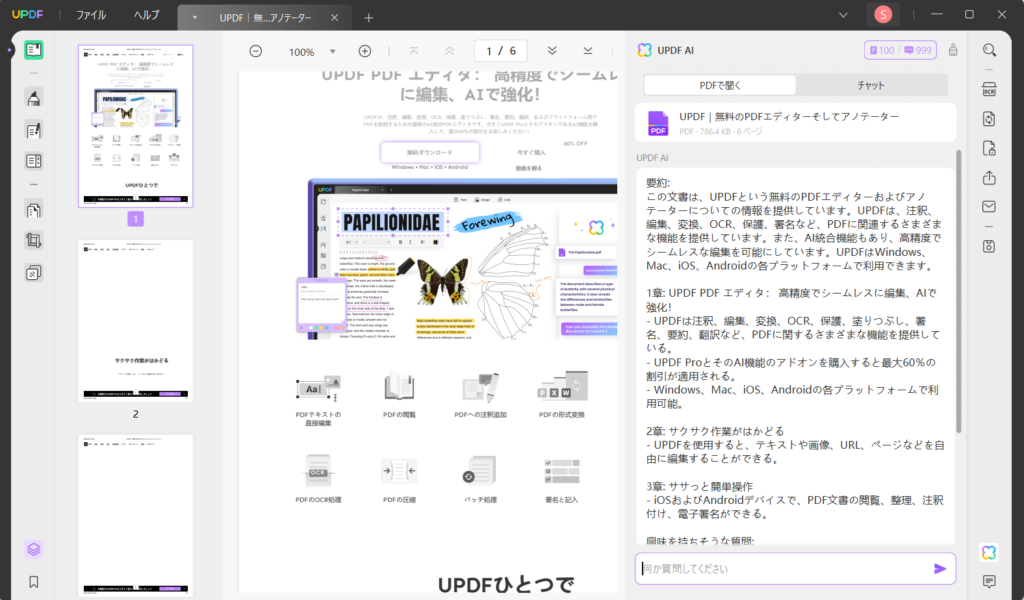Click the lock icon in AI header
The width and height of the screenshot is (1024, 600).
coord(953,50)
